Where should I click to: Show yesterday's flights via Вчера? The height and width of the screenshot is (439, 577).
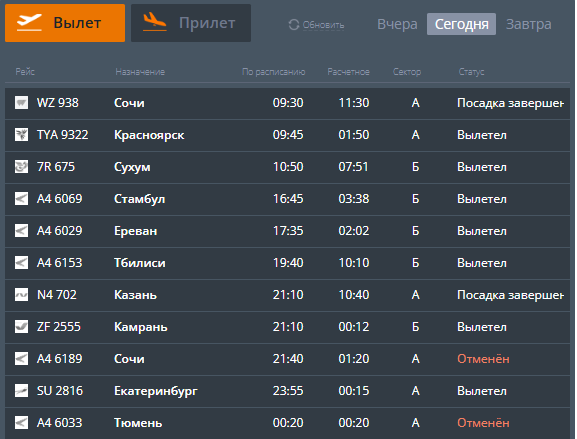point(397,24)
